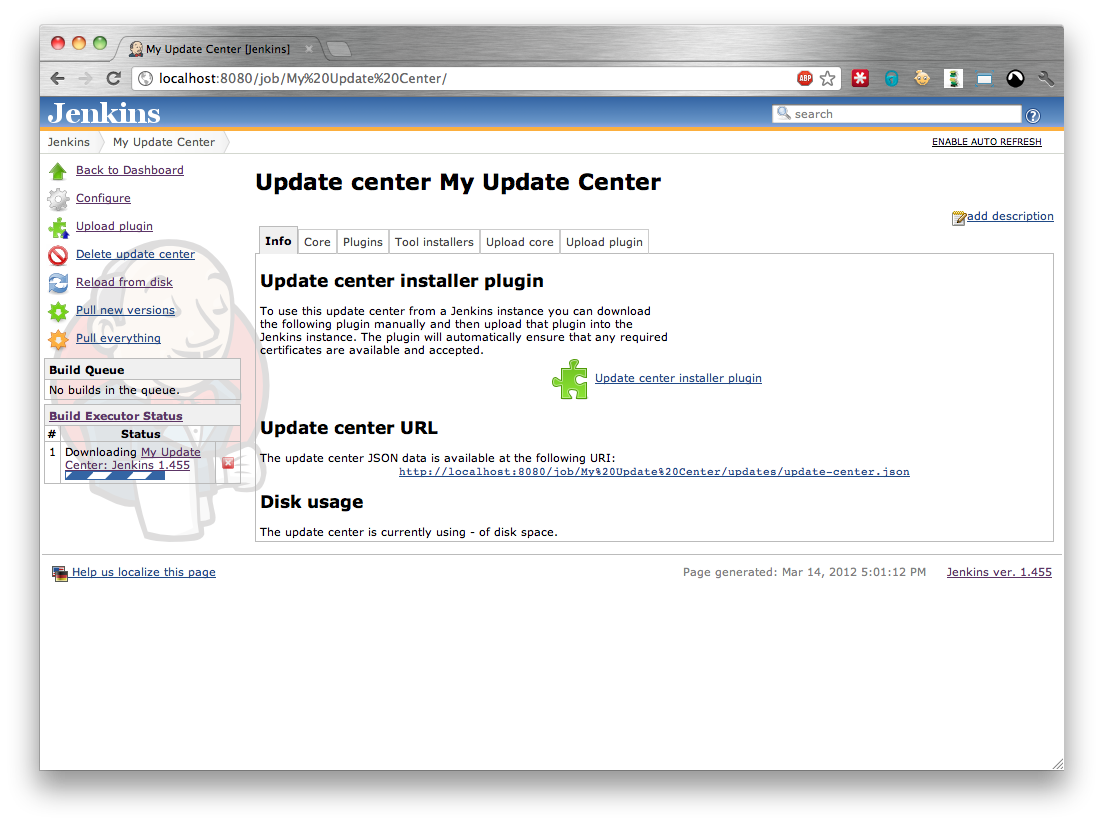Image resolution: width=1104 pixels, height=825 pixels.
Task: Click the black-and-white circle extension icon
Action: coord(1015,79)
